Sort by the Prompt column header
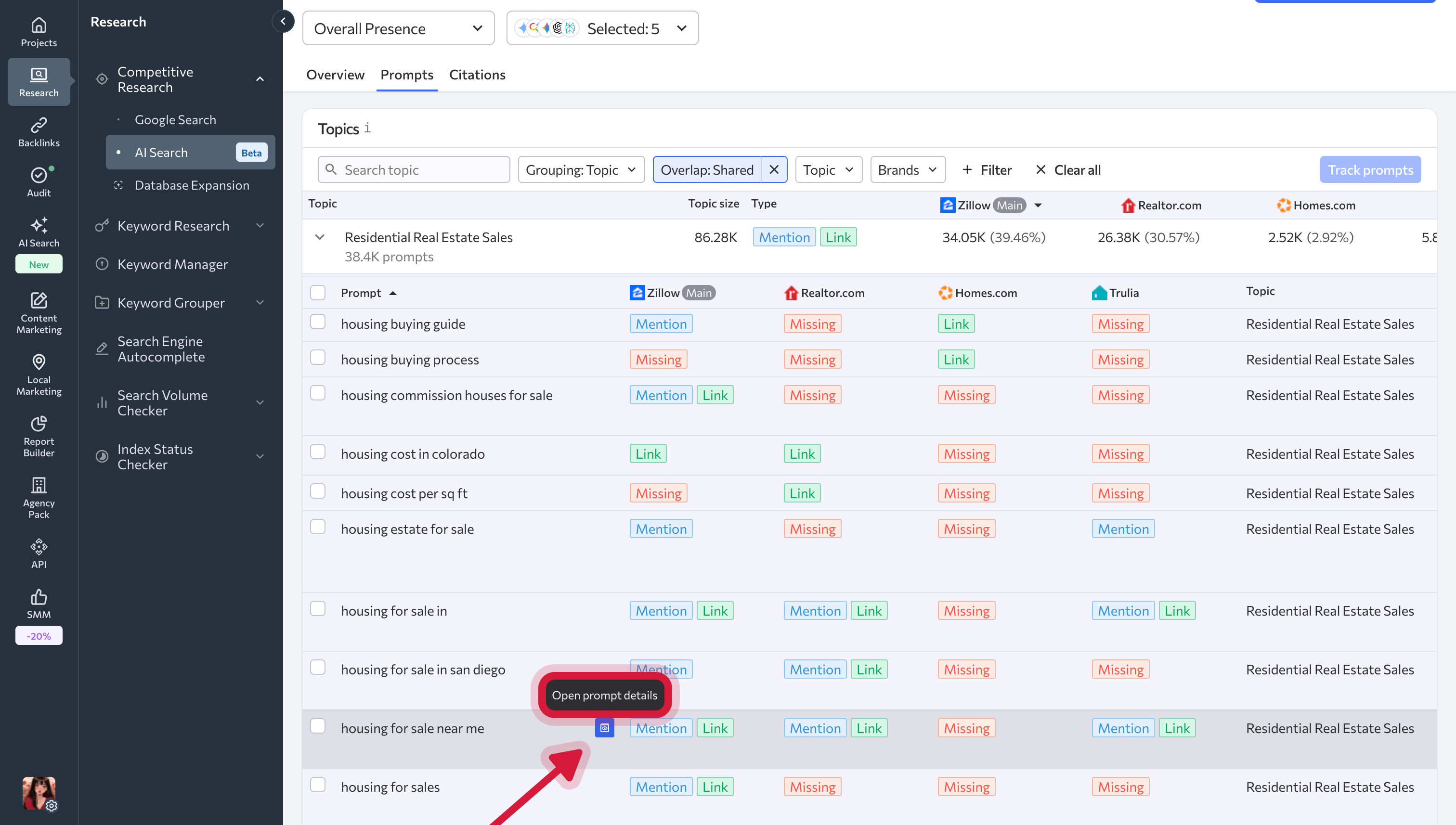 (368, 293)
